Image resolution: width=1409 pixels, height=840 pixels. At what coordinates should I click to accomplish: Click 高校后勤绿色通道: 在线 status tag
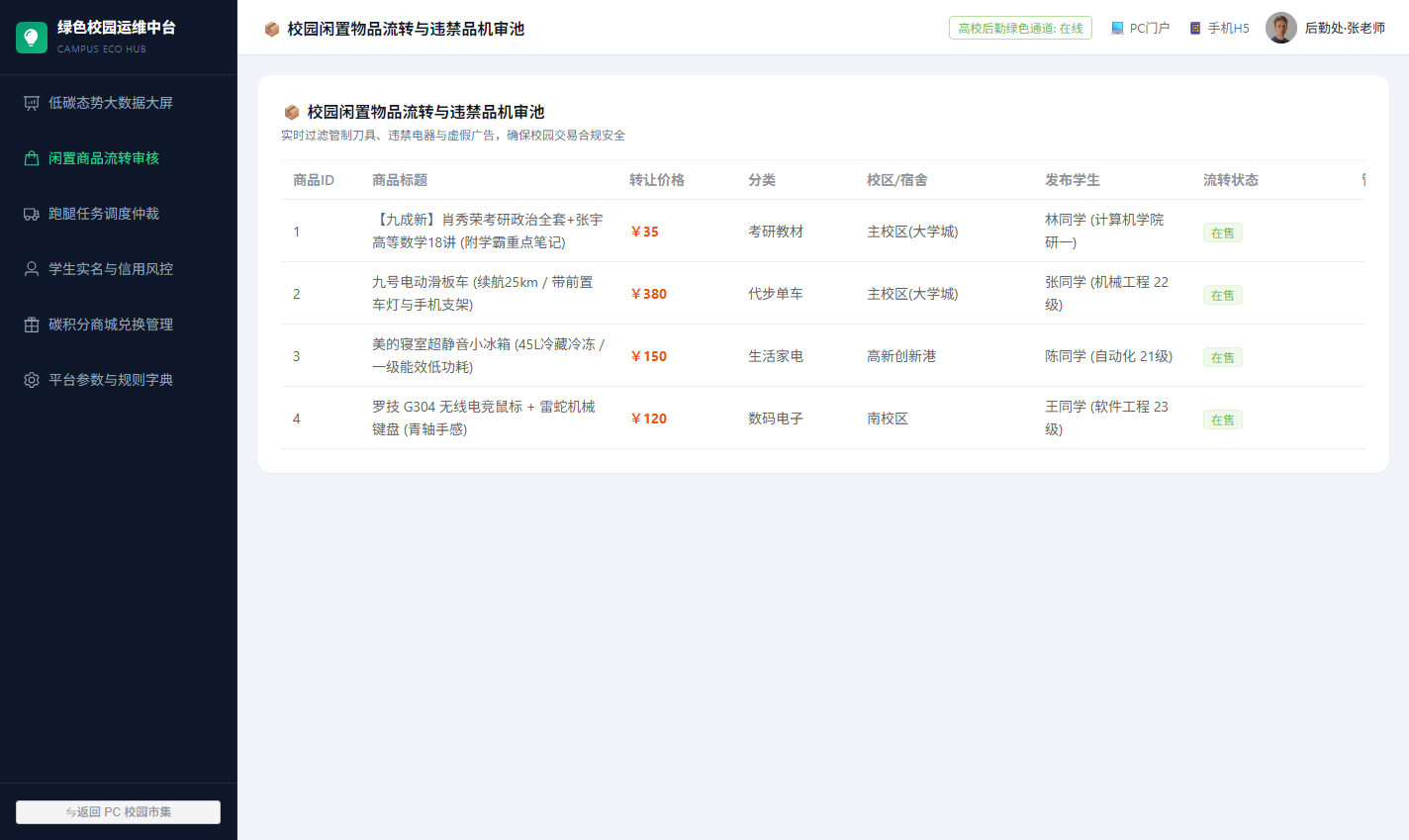coord(1020,29)
